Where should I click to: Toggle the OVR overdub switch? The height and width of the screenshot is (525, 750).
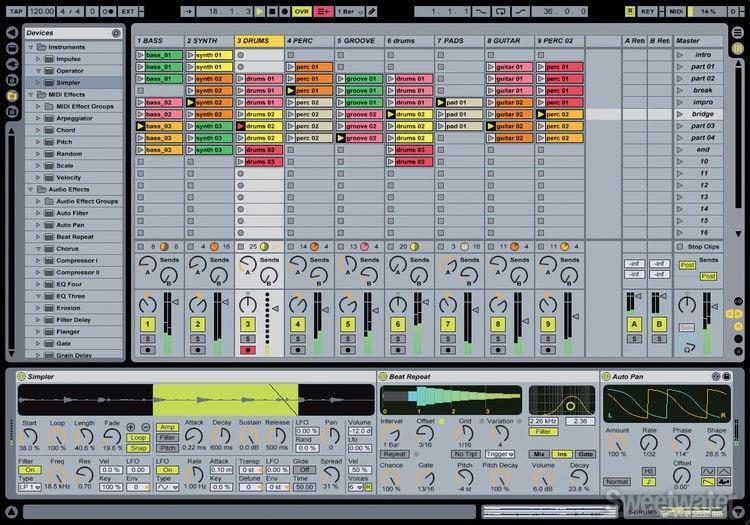pyautogui.click(x=301, y=10)
